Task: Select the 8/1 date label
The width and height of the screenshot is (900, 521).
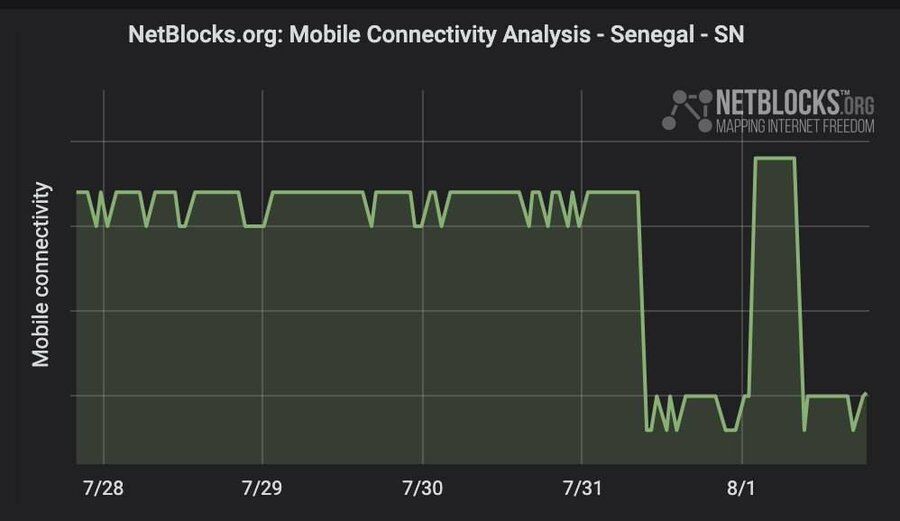Action: click(742, 488)
